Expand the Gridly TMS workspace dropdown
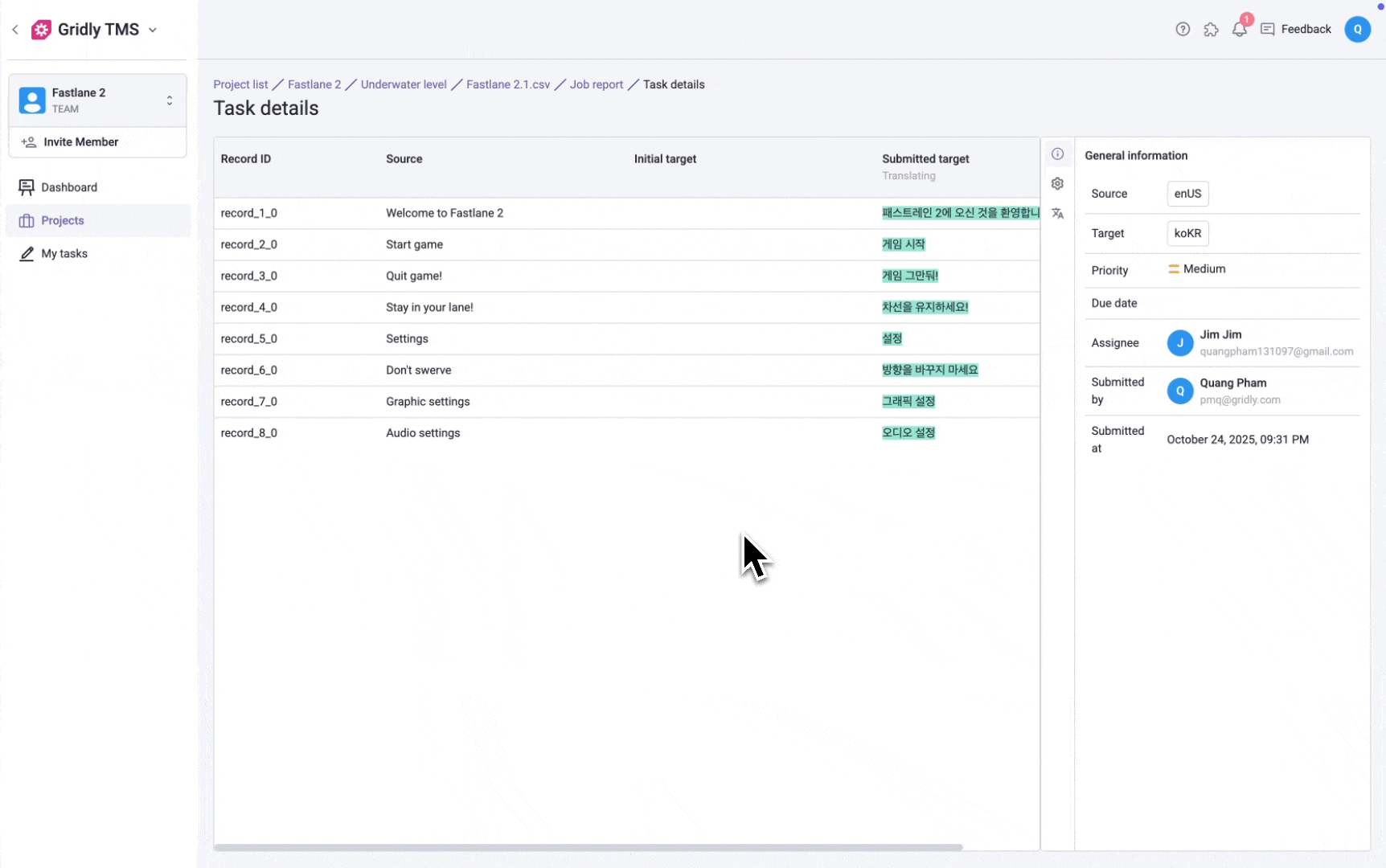The height and width of the screenshot is (868, 1386). pyautogui.click(x=153, y=30)
